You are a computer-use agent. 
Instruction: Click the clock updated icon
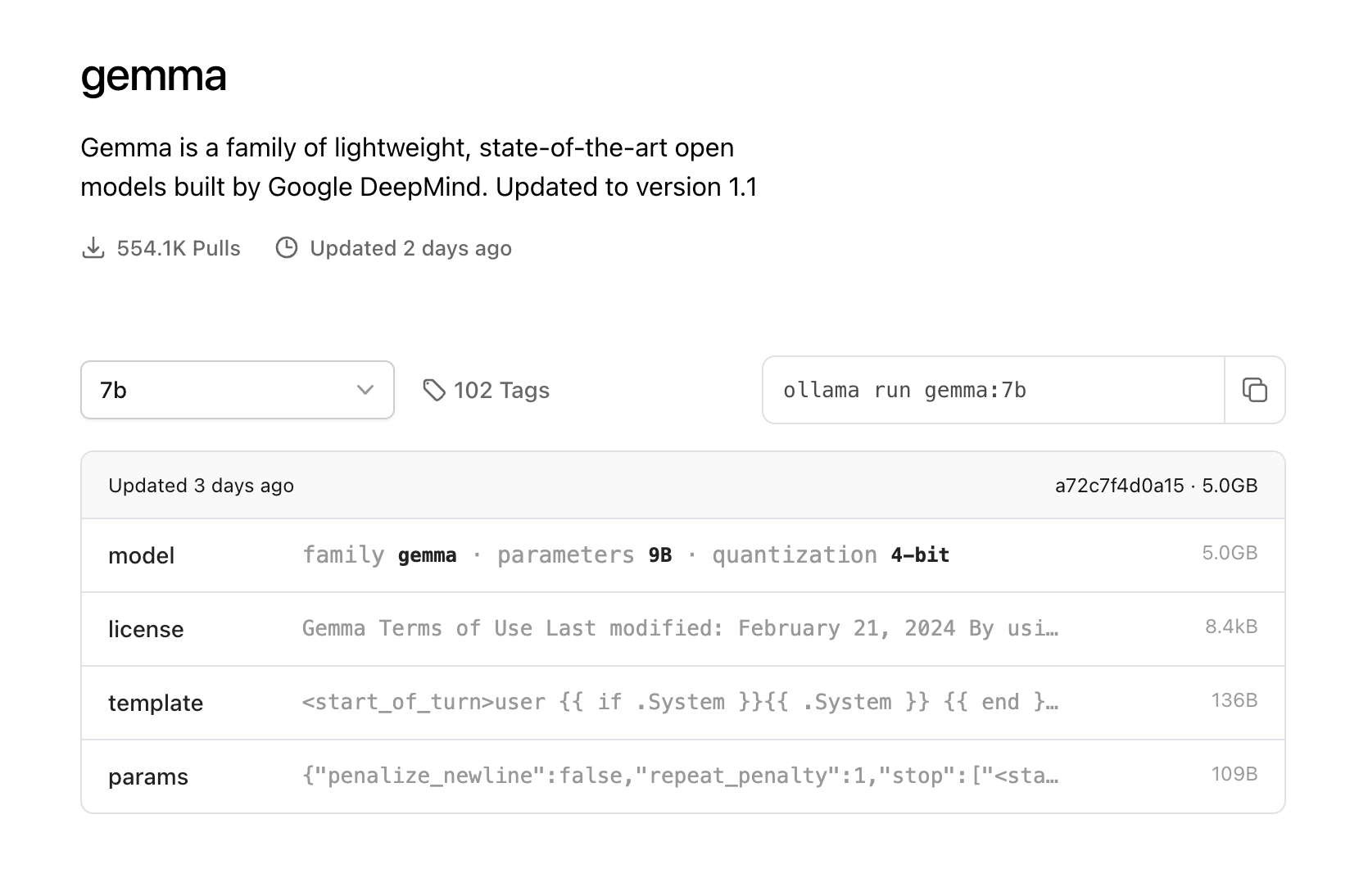(286, 248)
